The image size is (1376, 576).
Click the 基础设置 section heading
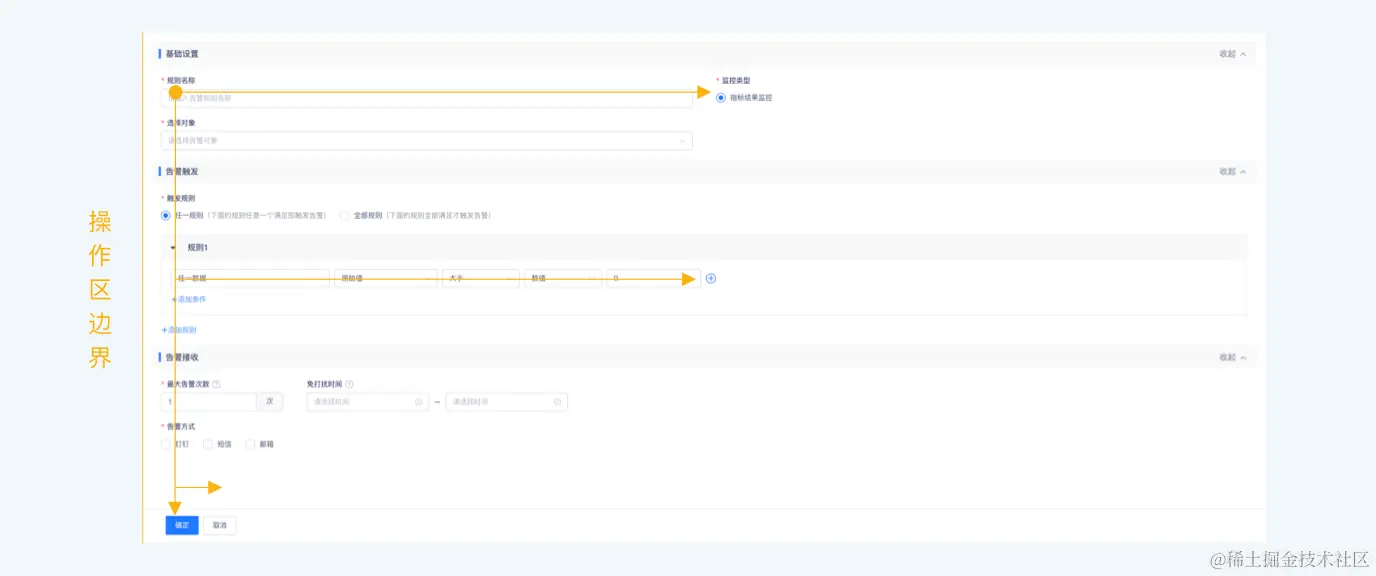tap(182, 54)
